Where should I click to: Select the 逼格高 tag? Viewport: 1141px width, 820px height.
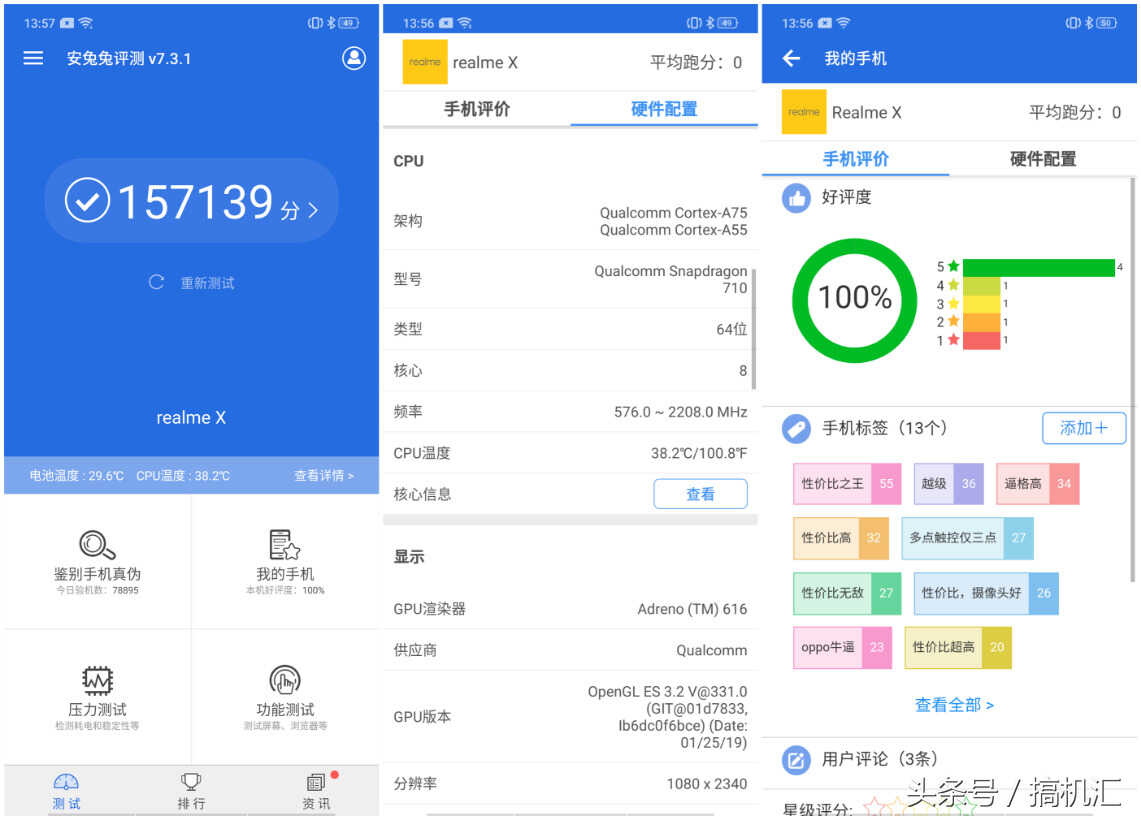pyautogui.click(x=1038, y=484)
